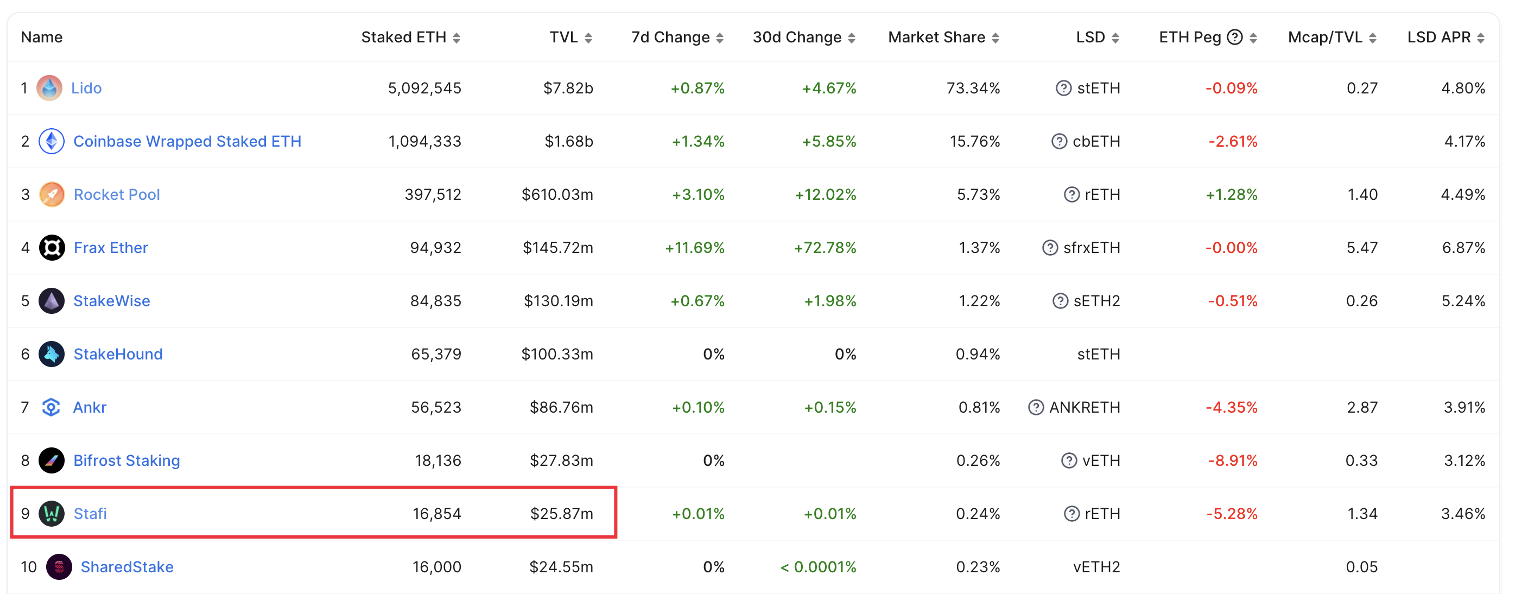1514x610 pixels.
Task: Open the Bifrost Staking link
Action: coord(127,461)
